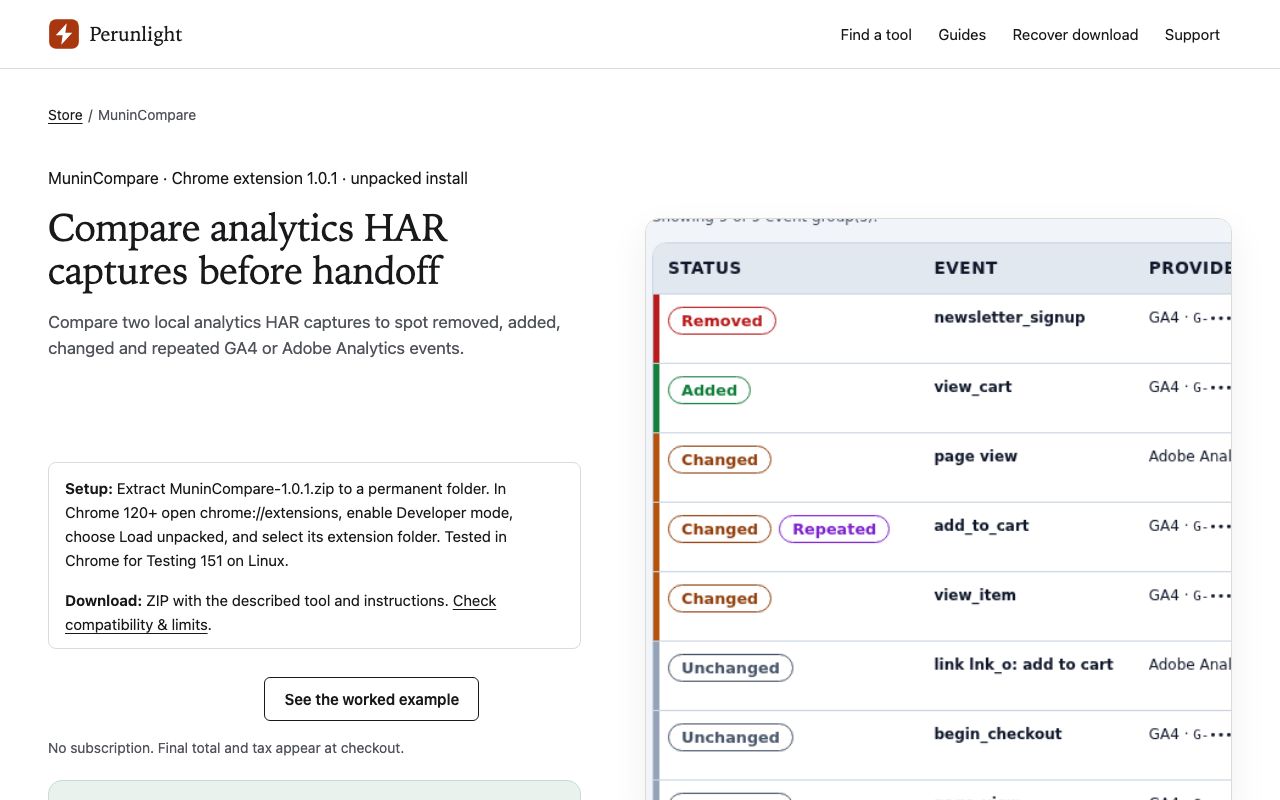Viewport: 1280px width, 800px height.
Task: Click the Chrome extension 1.0.1 version line
Action: (258, 178)
